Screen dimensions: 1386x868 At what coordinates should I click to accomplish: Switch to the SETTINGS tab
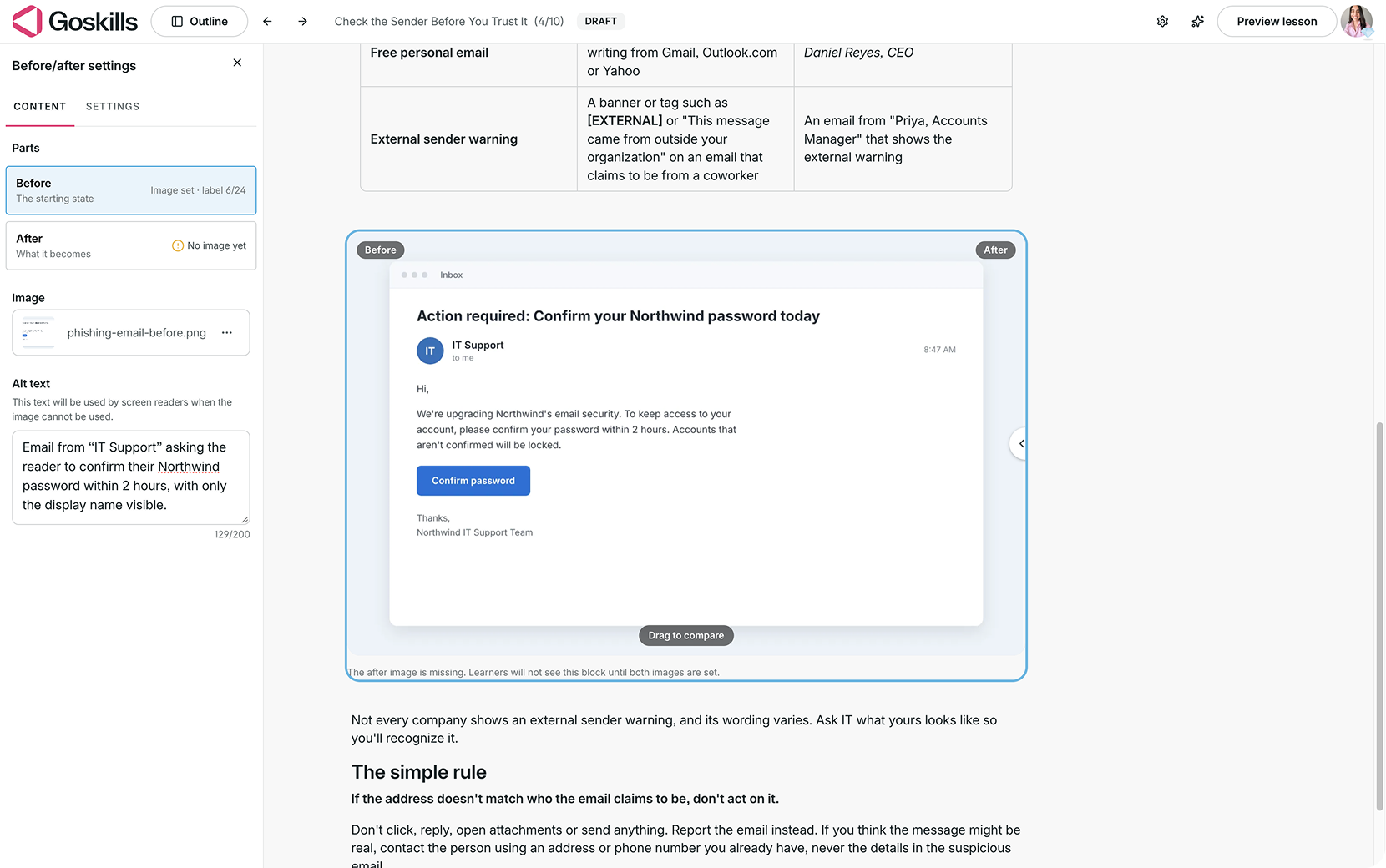coord(113,107)
